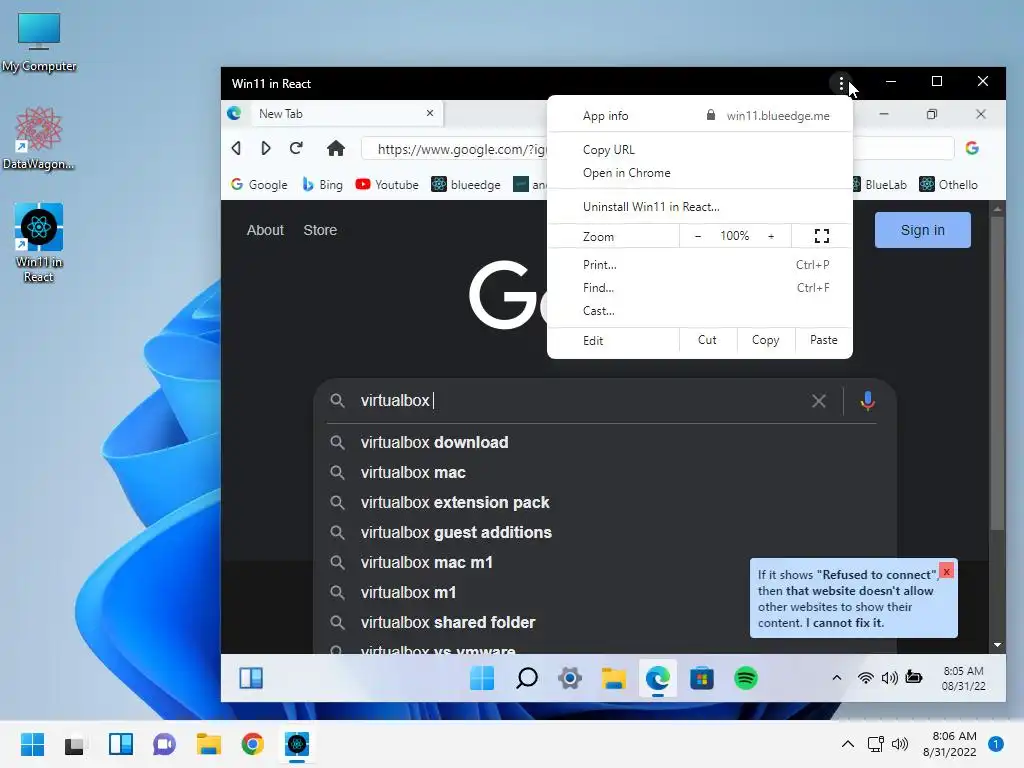Open the blueedge bookmark

(x=466, y=185)
